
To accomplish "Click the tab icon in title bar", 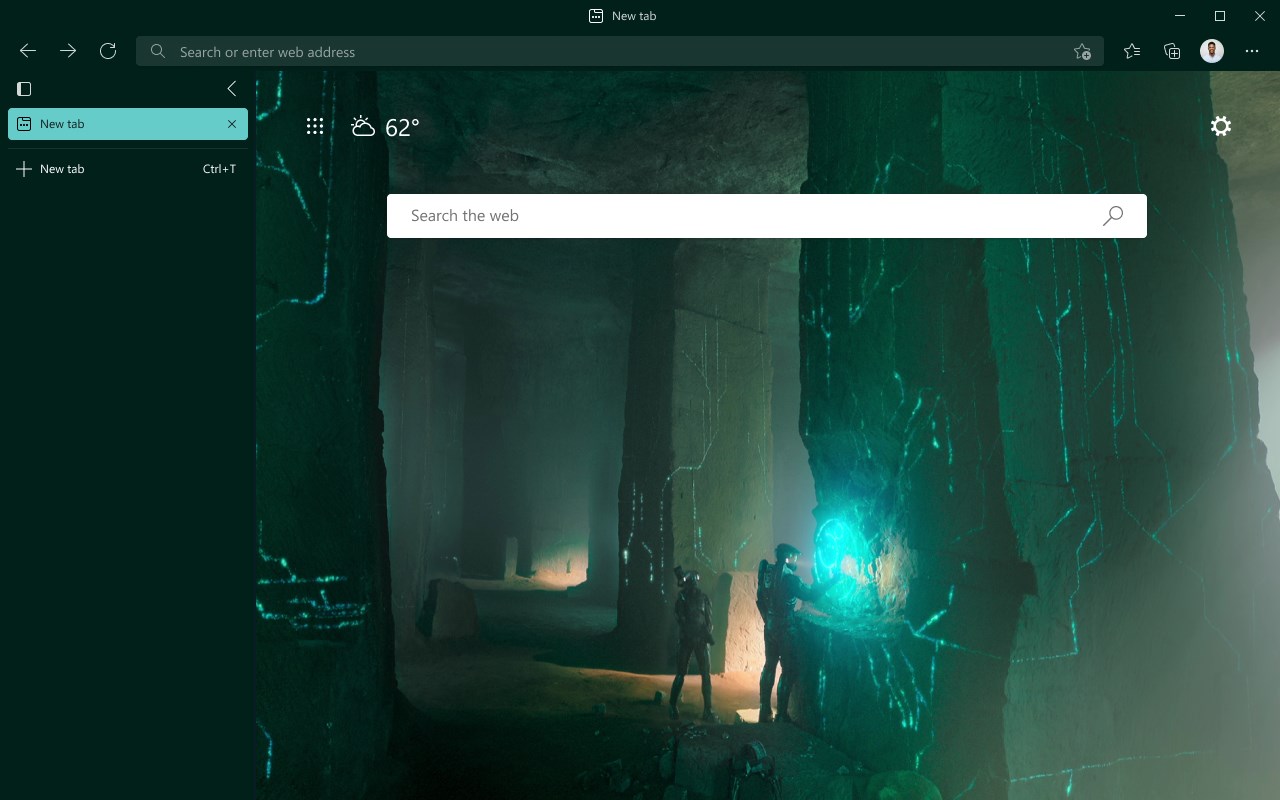I will [596, 16].
